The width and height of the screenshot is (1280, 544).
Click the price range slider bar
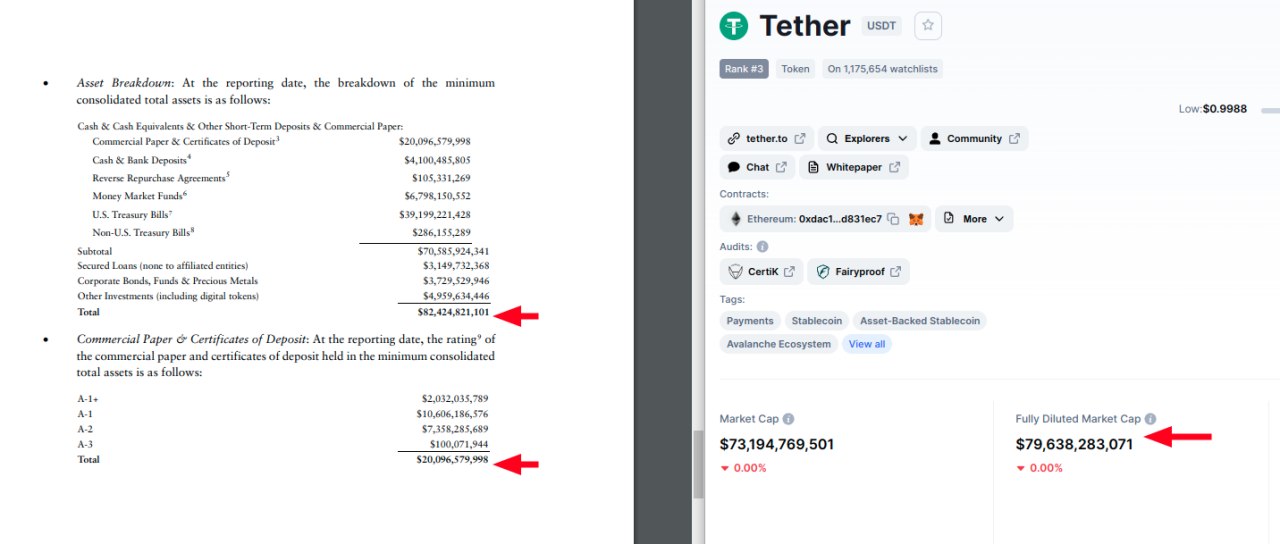(1269, 109)
